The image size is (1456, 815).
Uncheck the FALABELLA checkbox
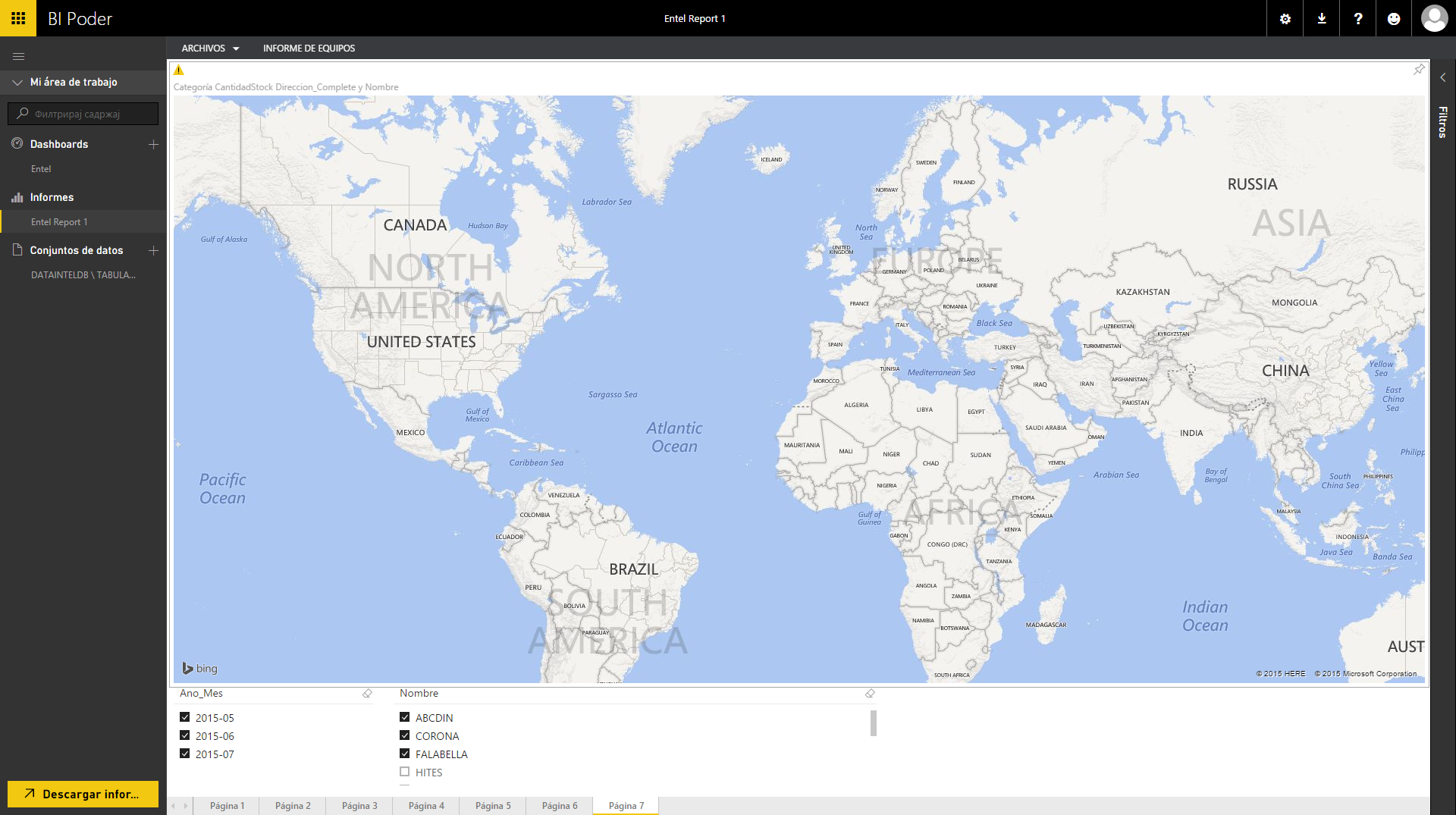[x=404, y=754]
